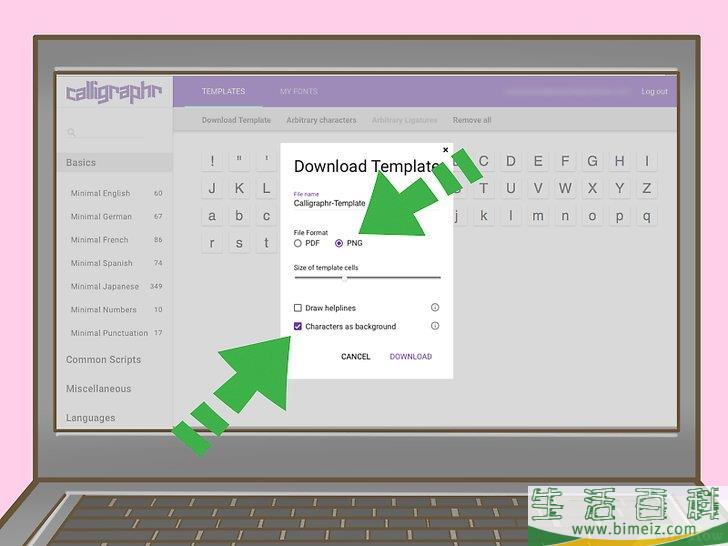Expand the Basics section in sidebar

[x=115, y=162]
